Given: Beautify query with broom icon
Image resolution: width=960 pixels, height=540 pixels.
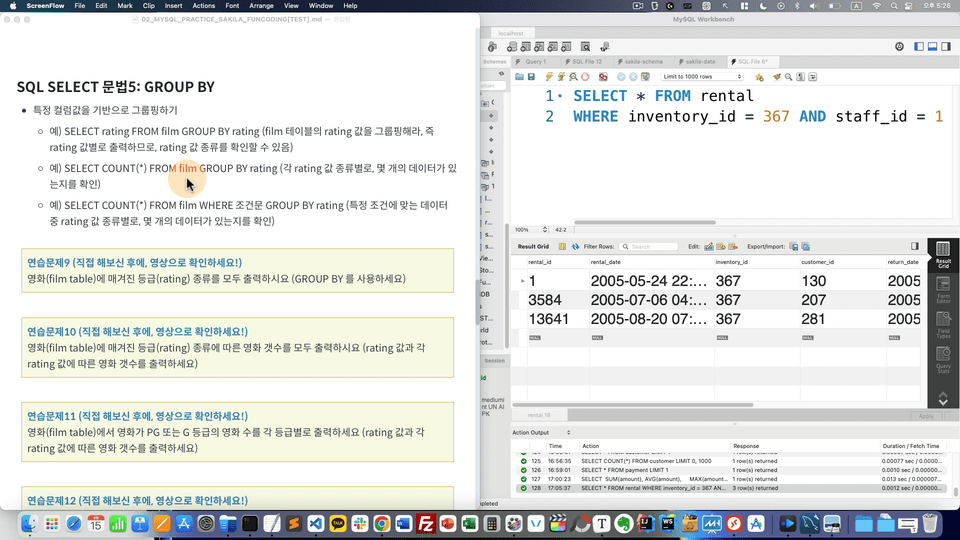Looking at the screenshot, I should (x=777, y=77).
